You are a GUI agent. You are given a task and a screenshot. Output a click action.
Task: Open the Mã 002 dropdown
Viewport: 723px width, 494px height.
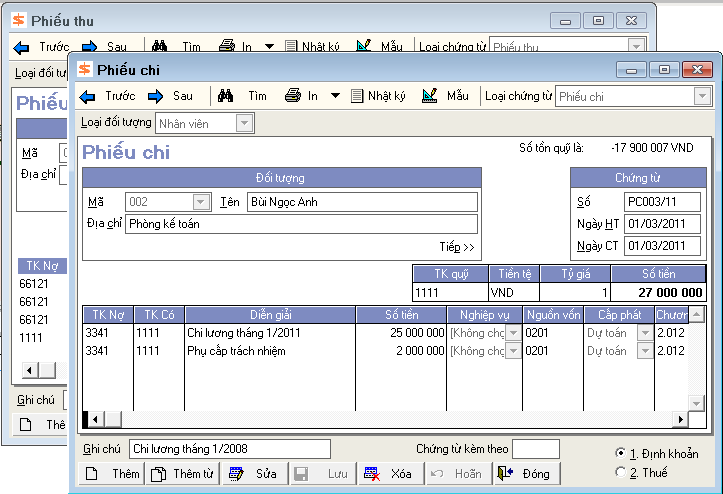[201, 202]
